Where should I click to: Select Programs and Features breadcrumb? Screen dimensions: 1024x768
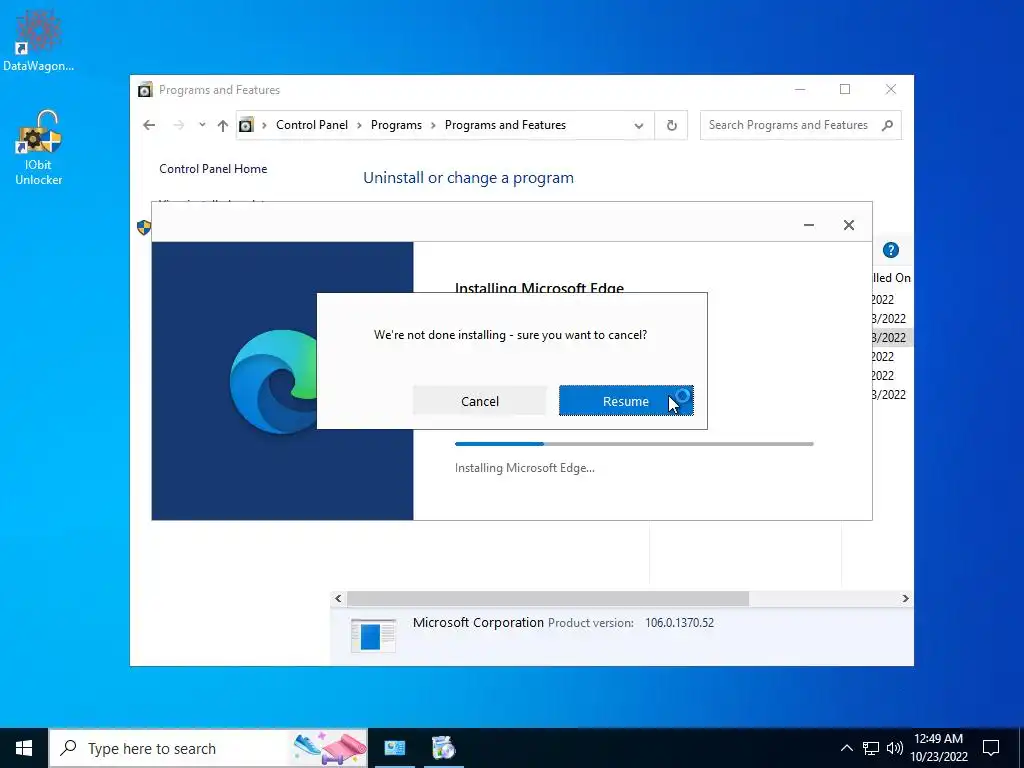(505, 125)
